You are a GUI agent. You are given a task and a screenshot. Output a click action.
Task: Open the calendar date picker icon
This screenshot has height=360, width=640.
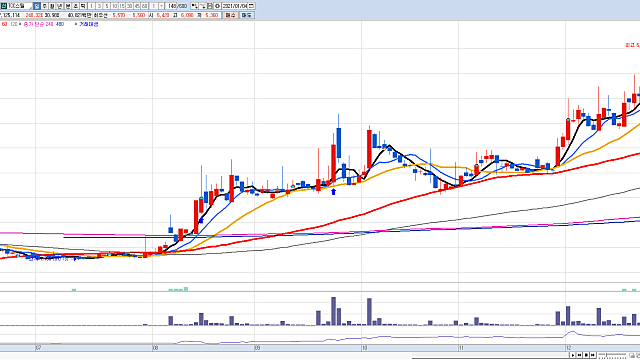click(x=251, y=6)
